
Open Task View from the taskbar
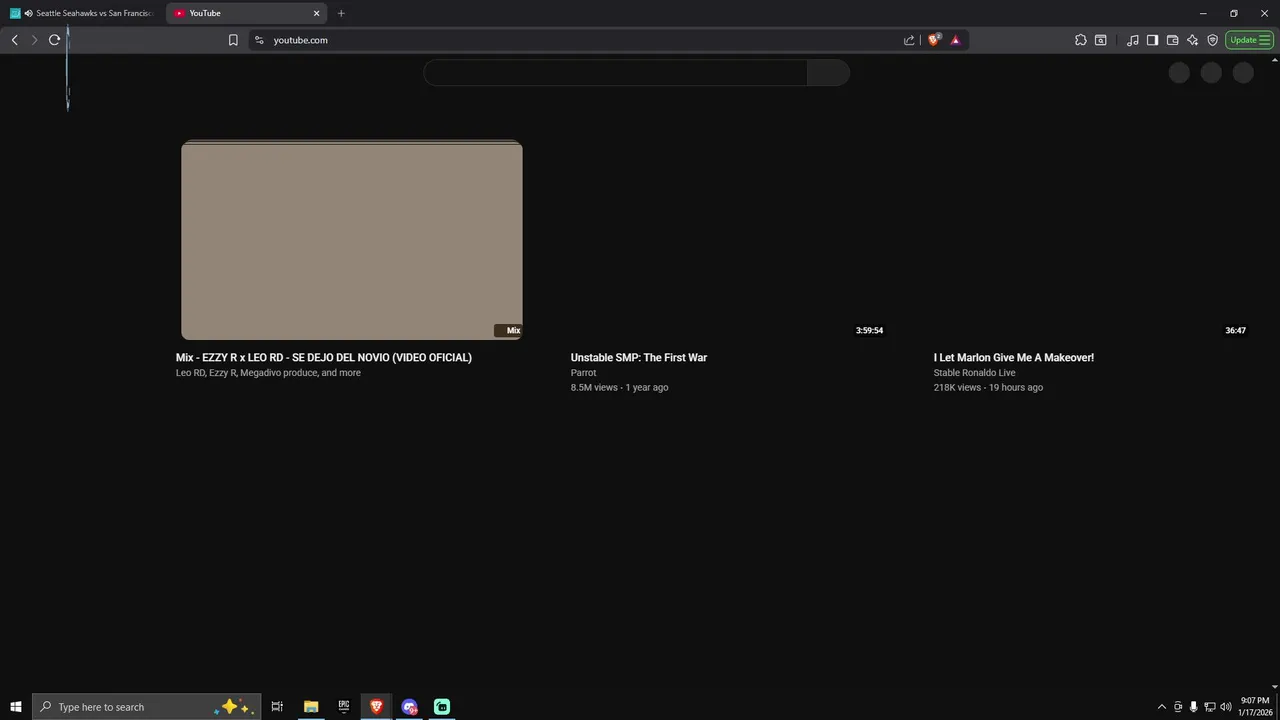point(277,707)
